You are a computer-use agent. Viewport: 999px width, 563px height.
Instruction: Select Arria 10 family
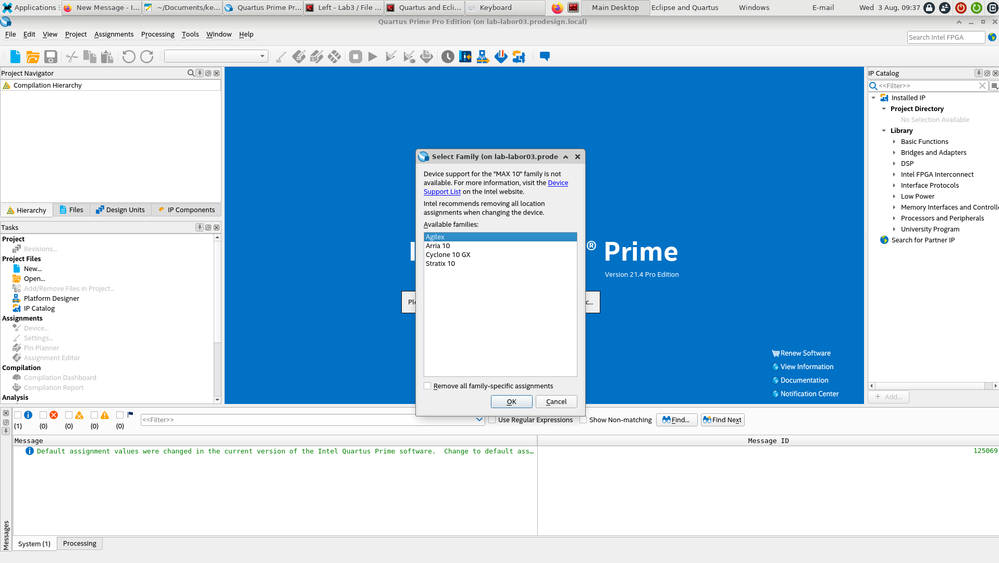click(500, 246)
